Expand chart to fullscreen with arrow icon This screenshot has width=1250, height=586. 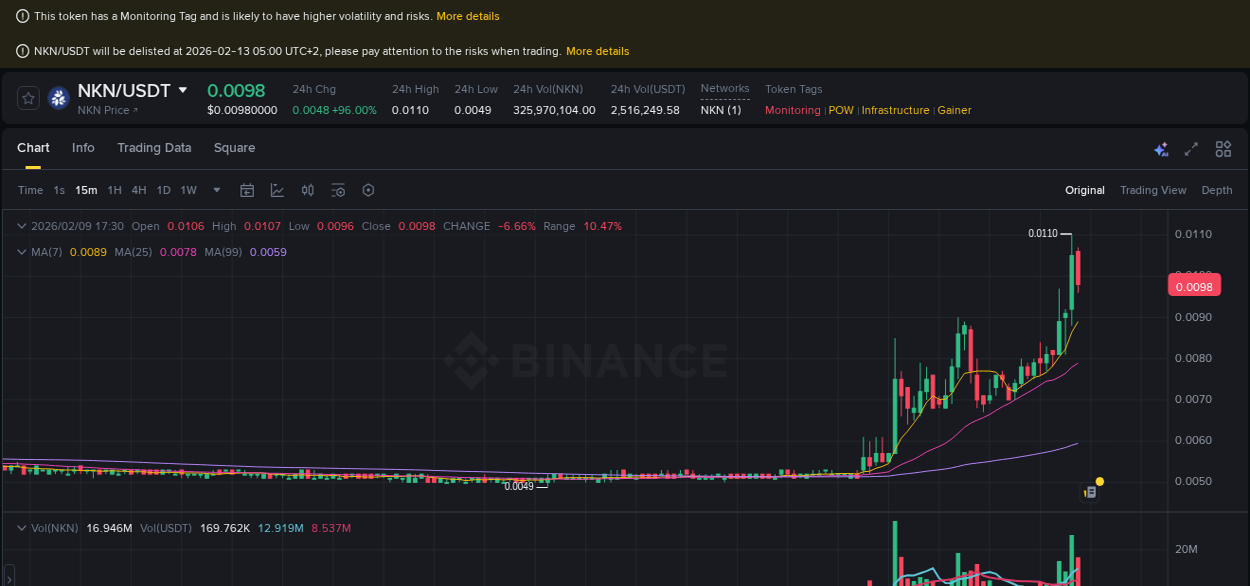click(x=1191, y=148)
